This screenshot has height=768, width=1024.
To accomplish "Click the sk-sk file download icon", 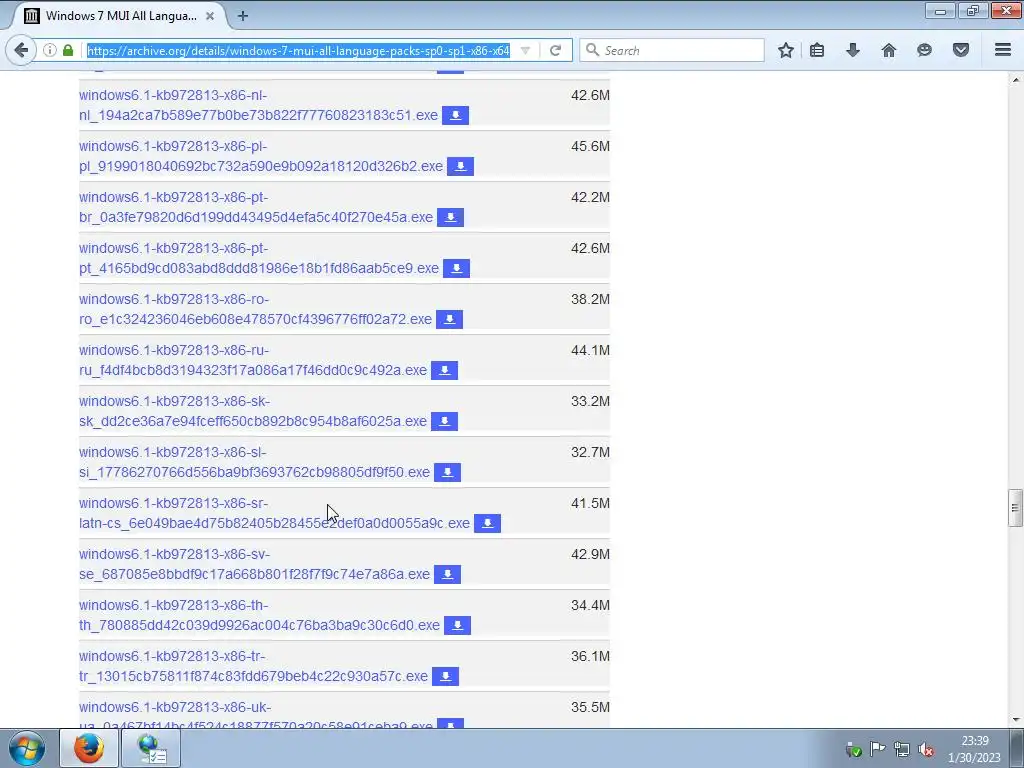I will pyautogui.click(x=445, y=421).
